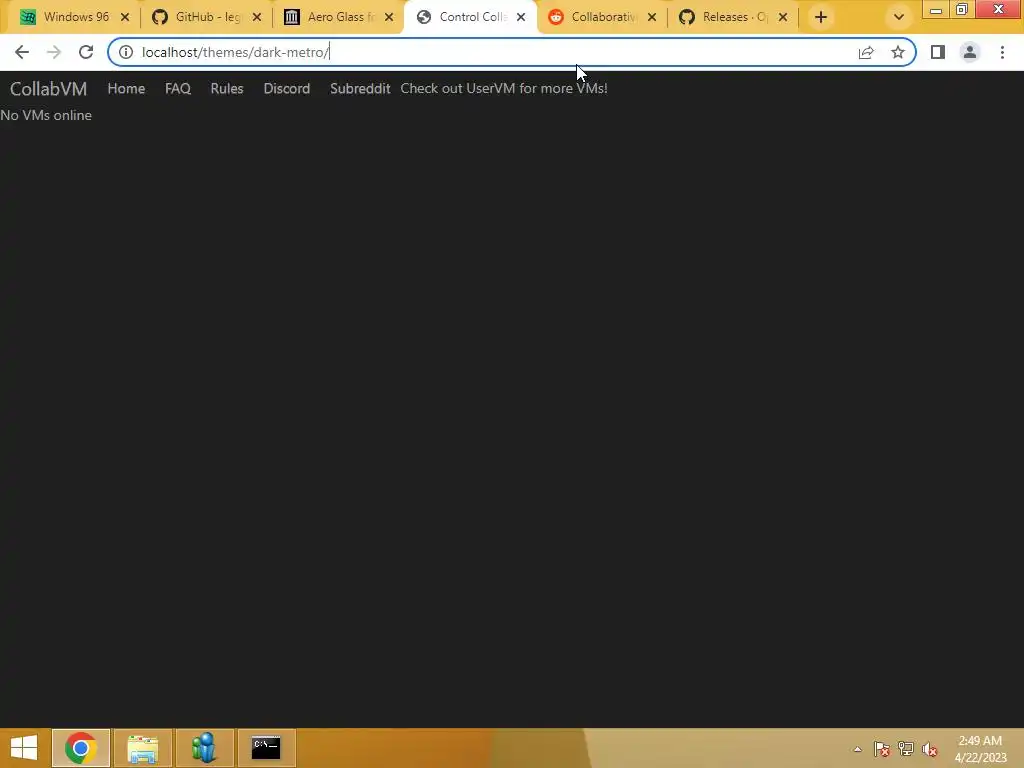1024x768 pixels.
Task: Click the forward navigation arrow
Action: (x=54, y=52)
